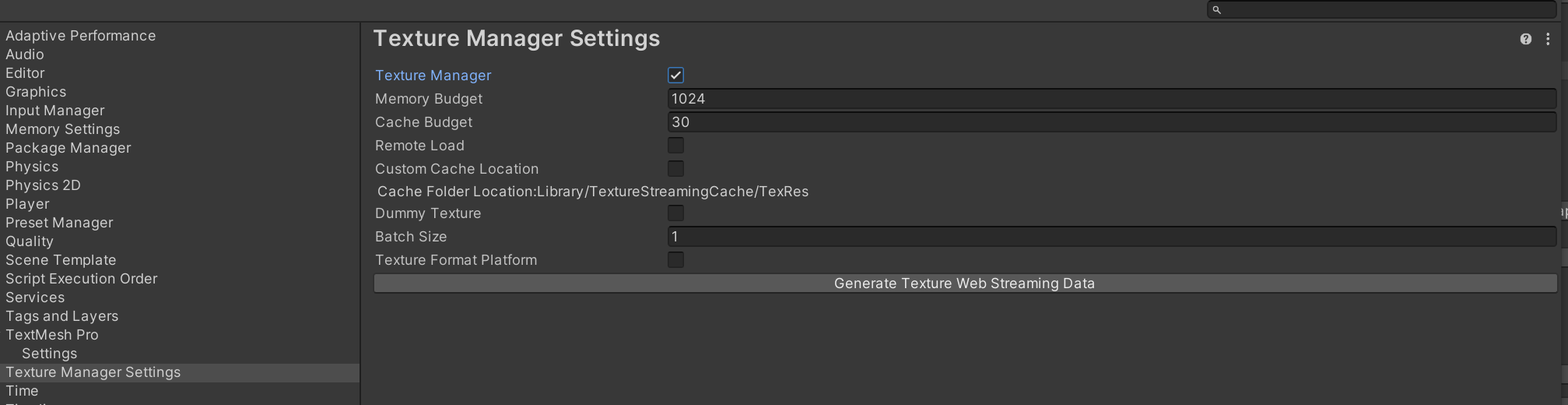Screen dimensions: 1568x405
Task: Select the Quality settings category
Action: point(30,241)
